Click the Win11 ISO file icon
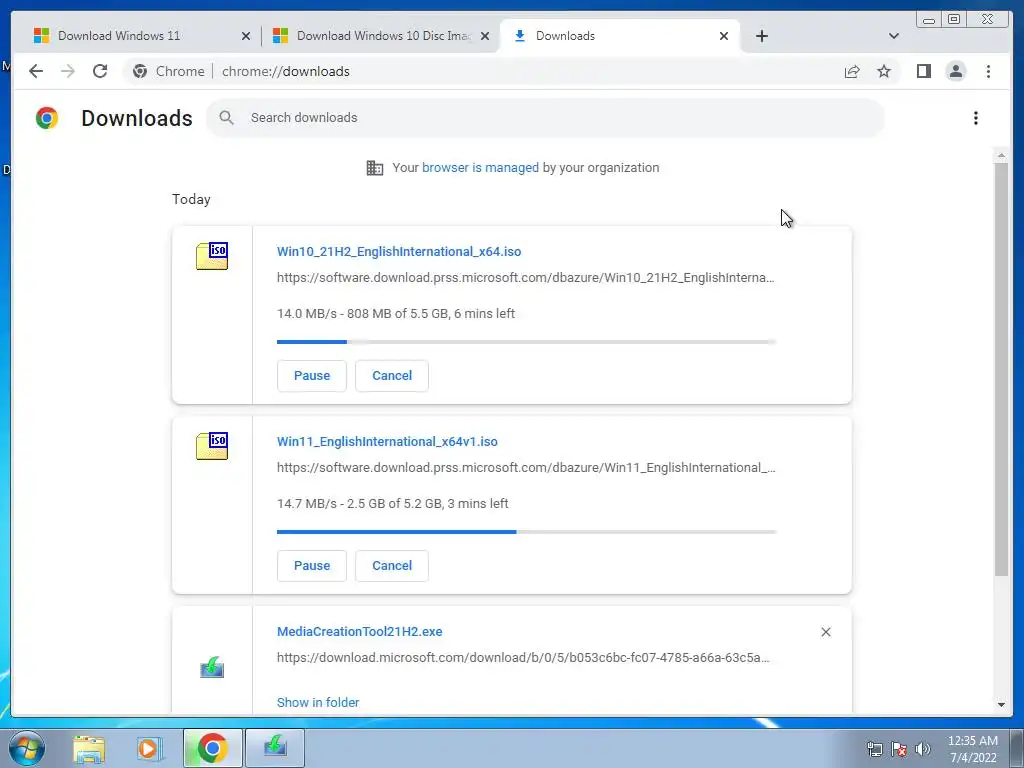The width and height of the screenshot is (1024, 768). 212,445
